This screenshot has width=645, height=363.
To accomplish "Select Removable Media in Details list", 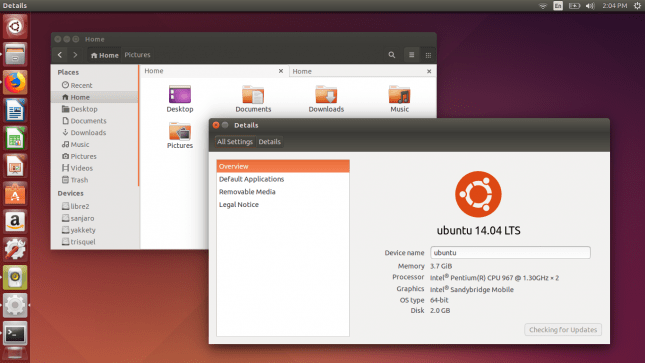I will (283, 192).
